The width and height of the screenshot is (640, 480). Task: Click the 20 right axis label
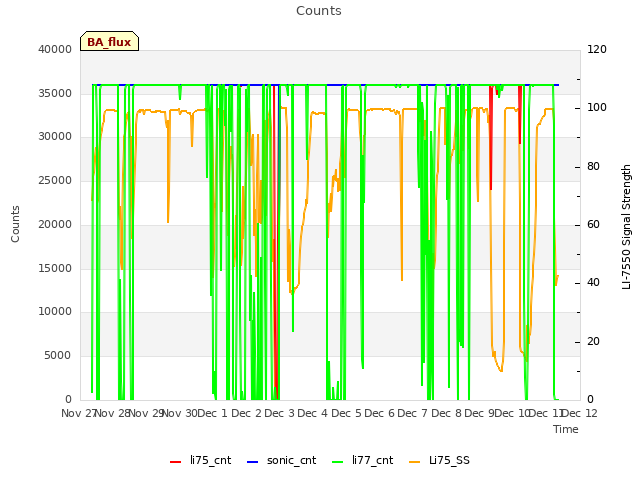593,341
